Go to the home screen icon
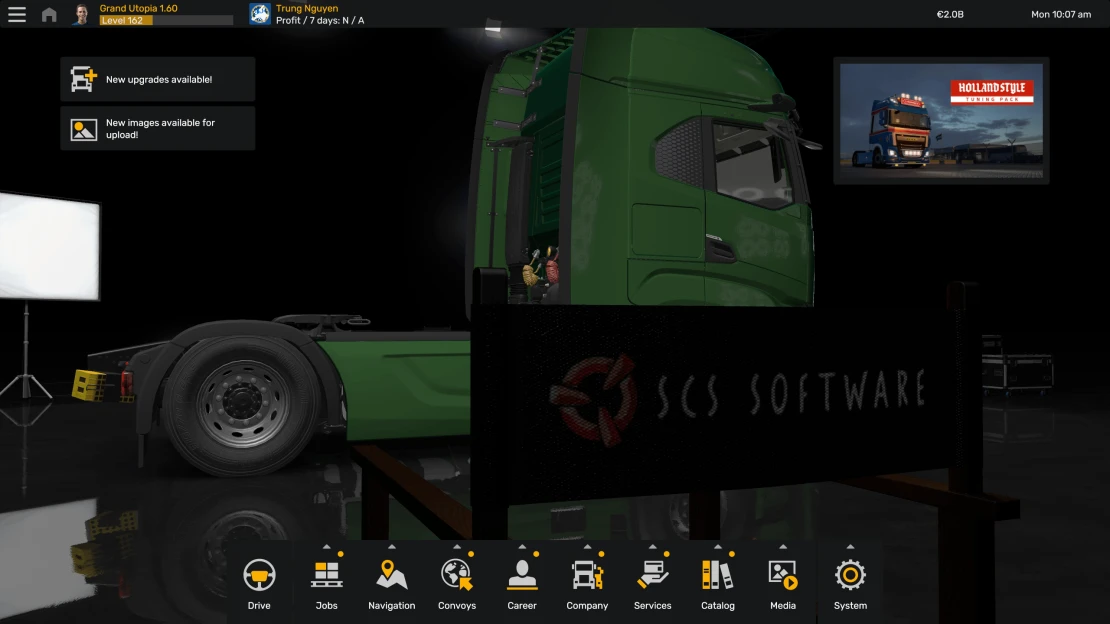Screen dimensions: 1110x624 click(x=49, y=14)
